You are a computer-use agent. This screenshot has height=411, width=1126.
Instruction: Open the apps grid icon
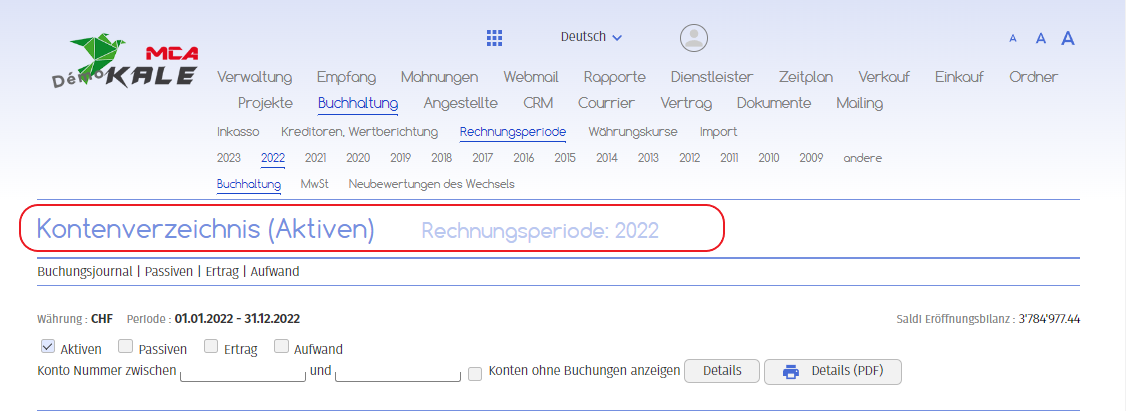[494, 38]
